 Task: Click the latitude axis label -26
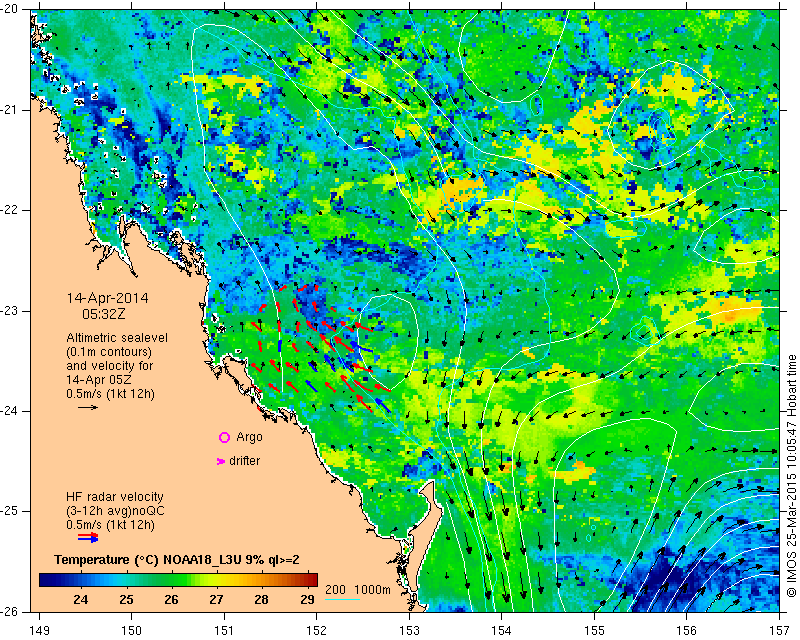[x=9, y=611]
